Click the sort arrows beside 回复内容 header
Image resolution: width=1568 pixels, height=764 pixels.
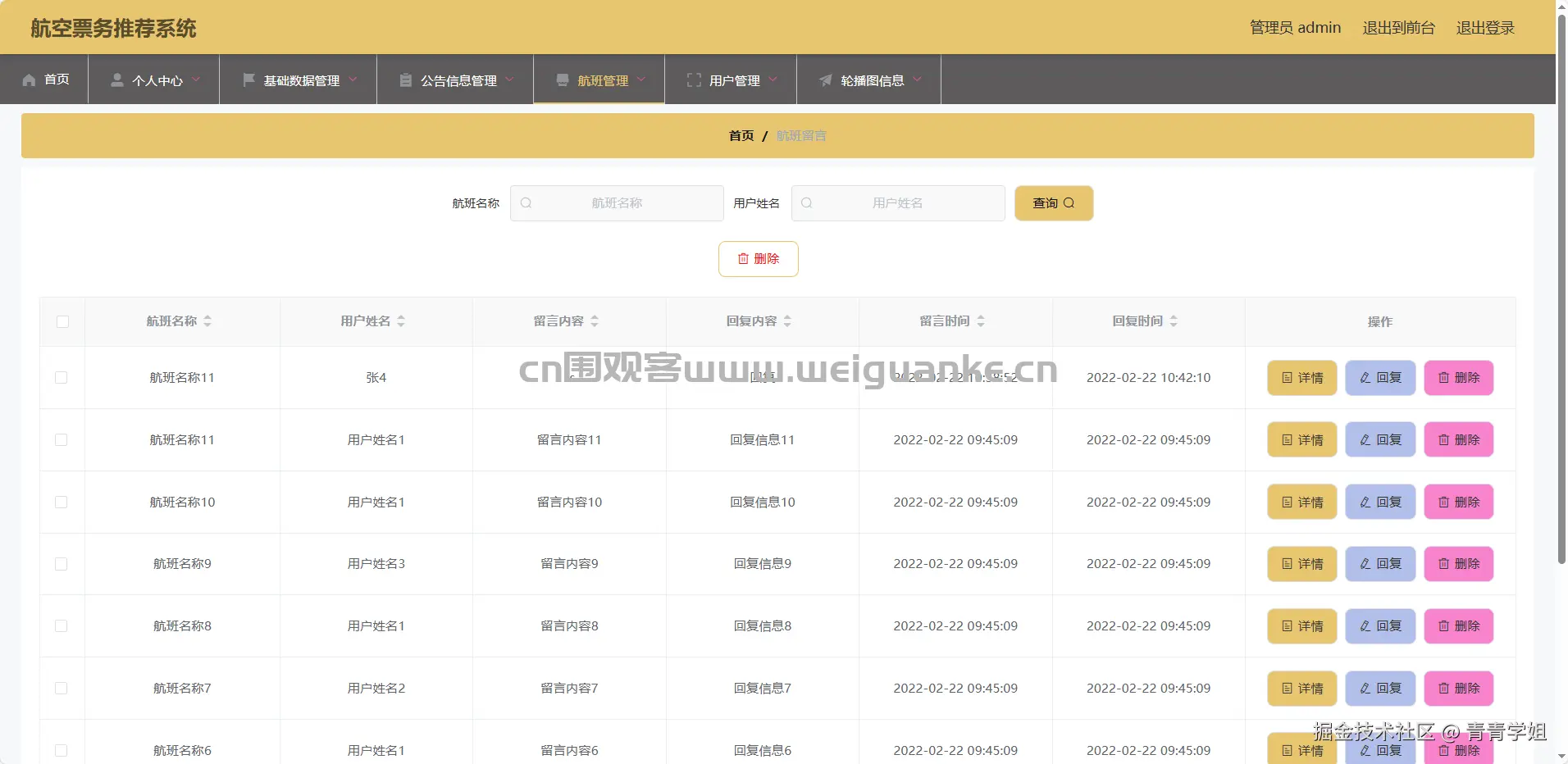pos(787,321)
